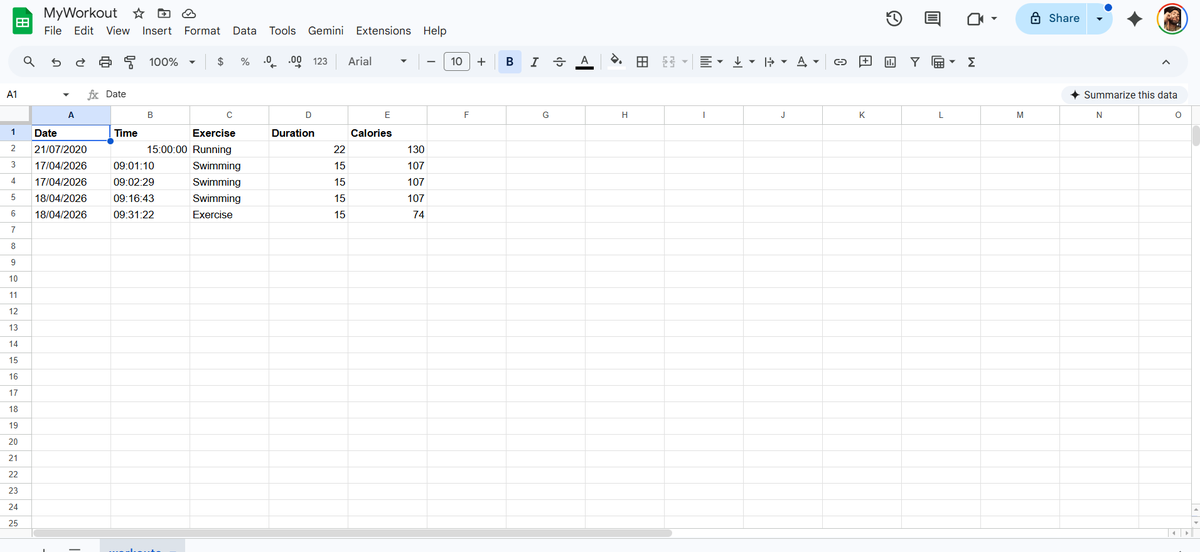Open the Help menu

coord(435,31)
